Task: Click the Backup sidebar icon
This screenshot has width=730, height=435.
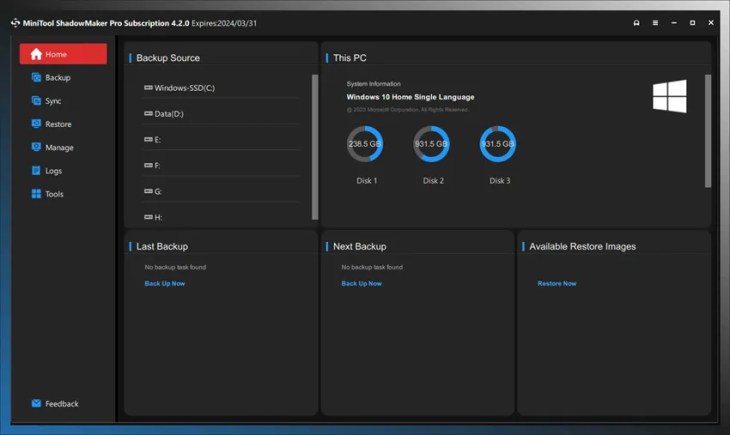Action: [x=36, y=77]
